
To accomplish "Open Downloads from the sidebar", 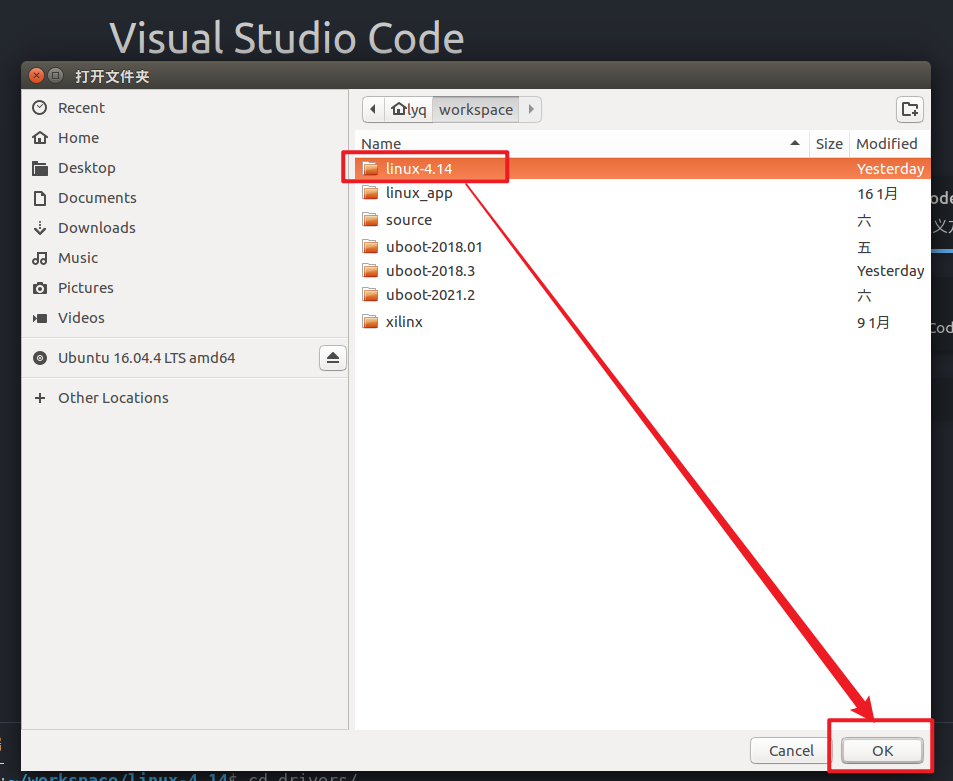I will [x=185, y=228].
